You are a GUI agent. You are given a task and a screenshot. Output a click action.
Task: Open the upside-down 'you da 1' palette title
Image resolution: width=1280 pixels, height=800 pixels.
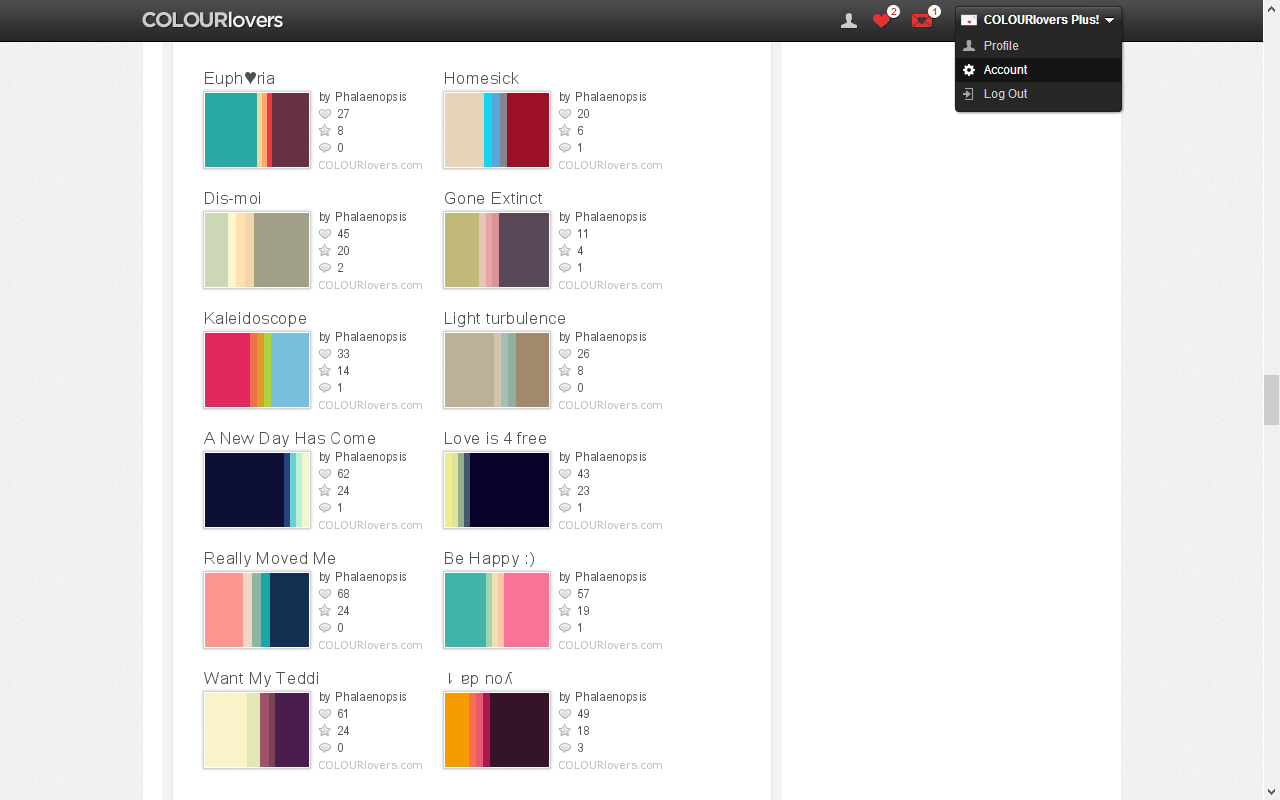tap(479, 678)
